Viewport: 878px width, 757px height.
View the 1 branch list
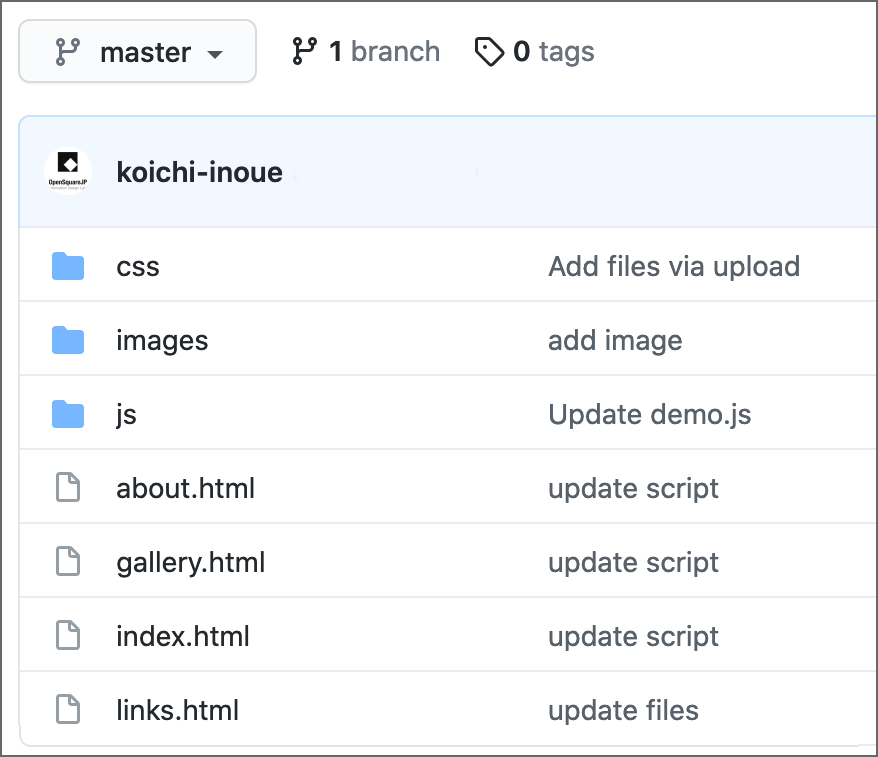point(384,52)
